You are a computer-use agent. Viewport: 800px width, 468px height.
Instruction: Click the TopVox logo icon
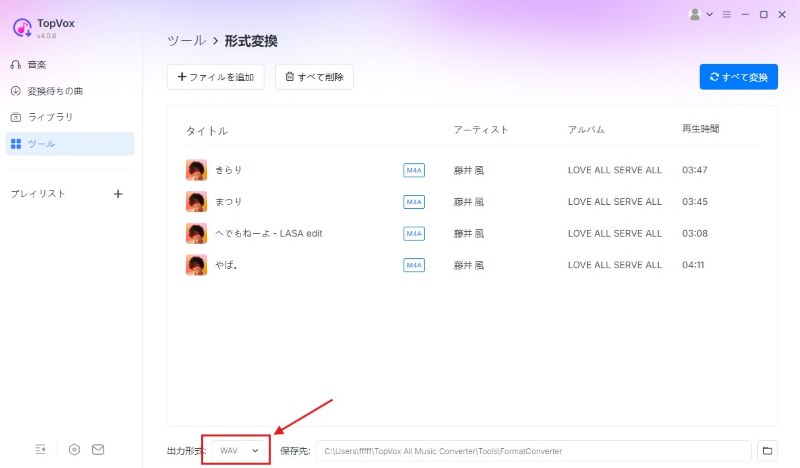click(x=22, y=28)
